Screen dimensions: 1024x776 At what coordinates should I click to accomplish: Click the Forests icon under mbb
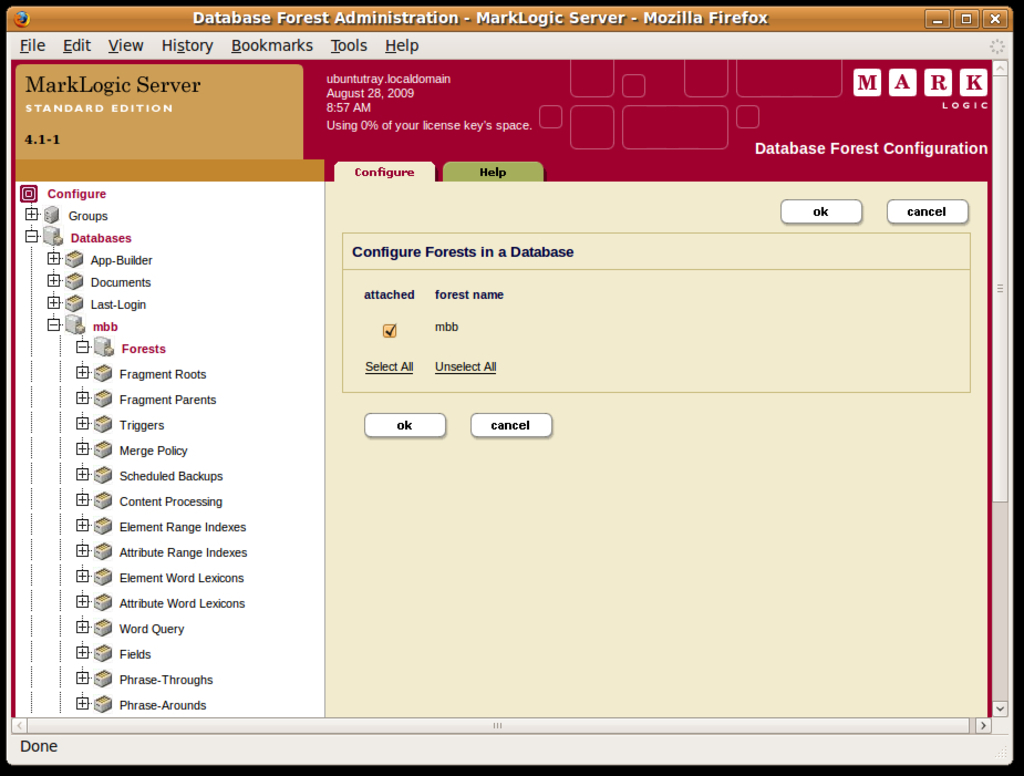[x=104, y=347]
